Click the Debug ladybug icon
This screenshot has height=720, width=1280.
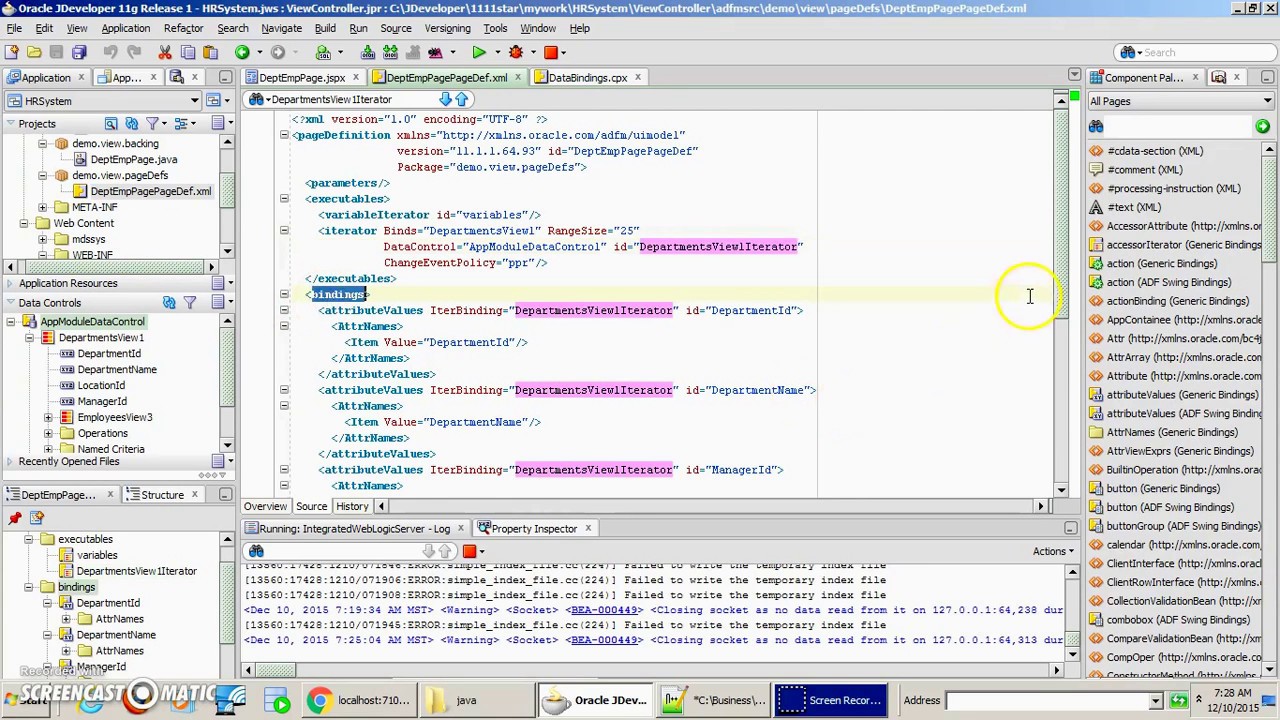pyautogui.click(x=516, y=52)
